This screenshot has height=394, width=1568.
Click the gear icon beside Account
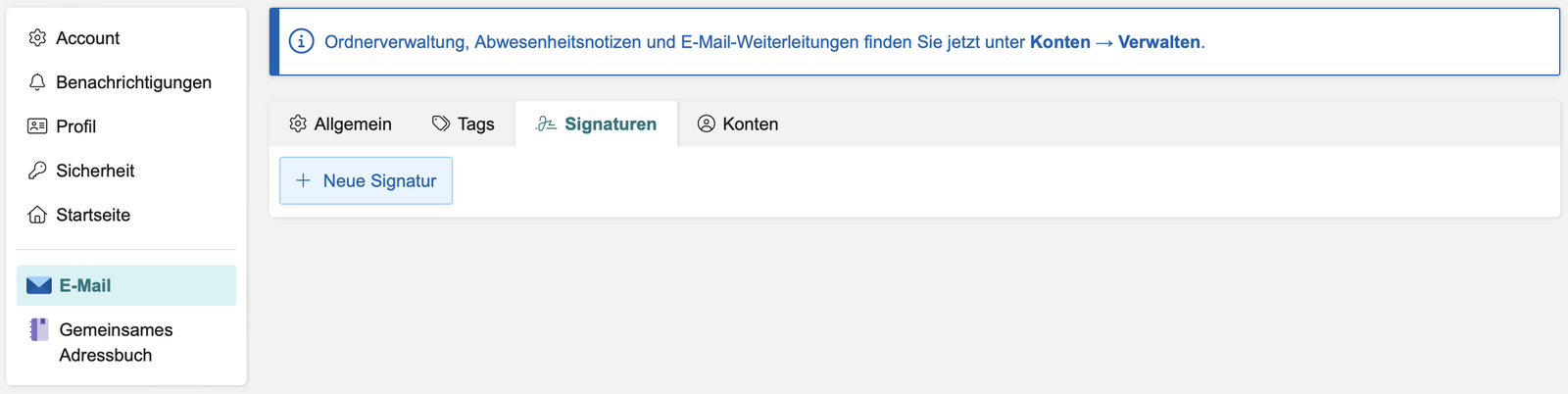tap(37, 38)
